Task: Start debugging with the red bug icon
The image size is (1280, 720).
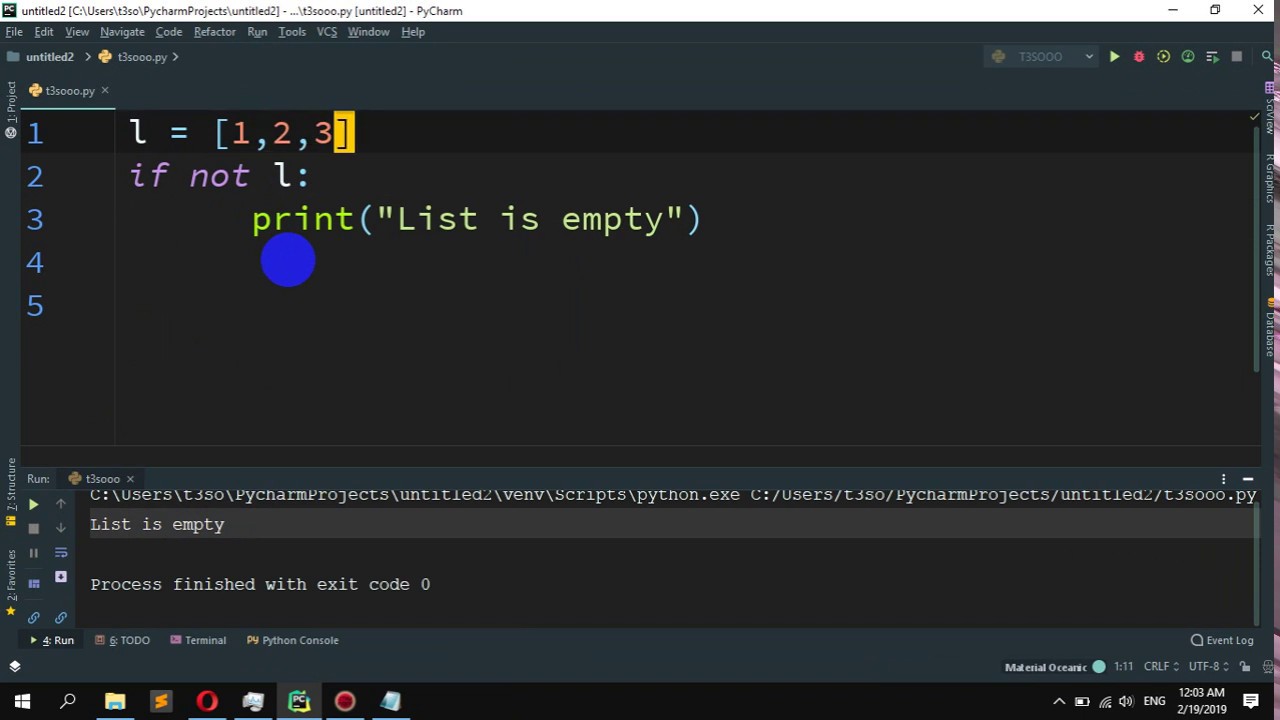Action: click(x=1139, y=57)
